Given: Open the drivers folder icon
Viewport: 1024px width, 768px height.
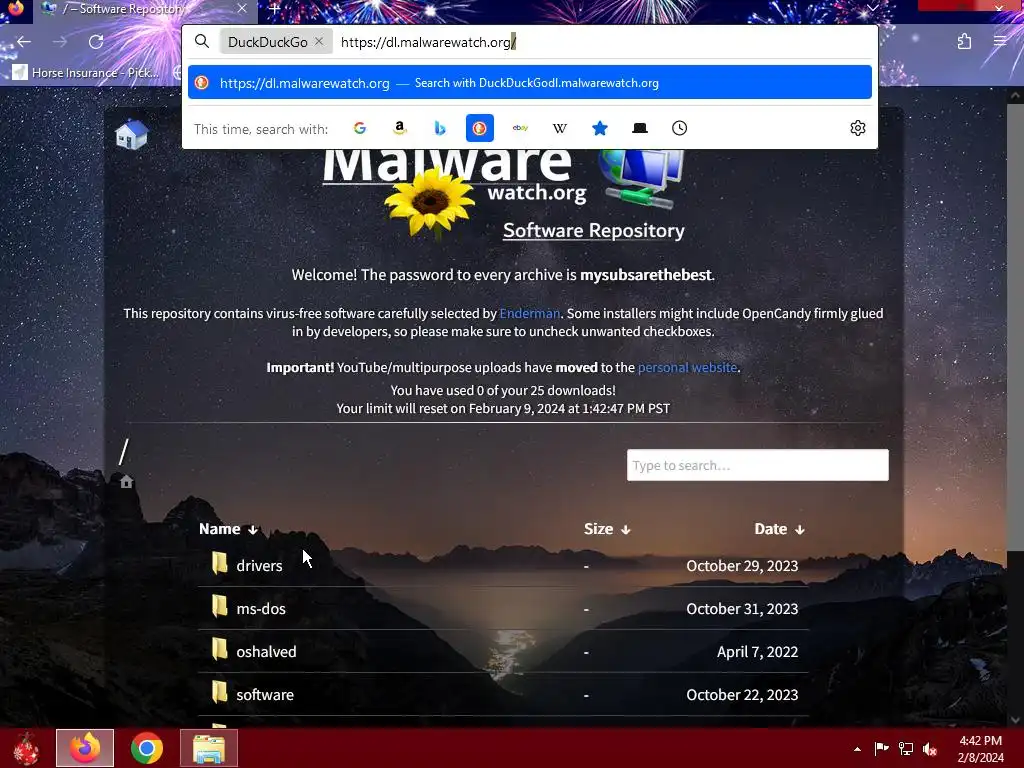Looking at the screenshot, I should coord(220,564).
